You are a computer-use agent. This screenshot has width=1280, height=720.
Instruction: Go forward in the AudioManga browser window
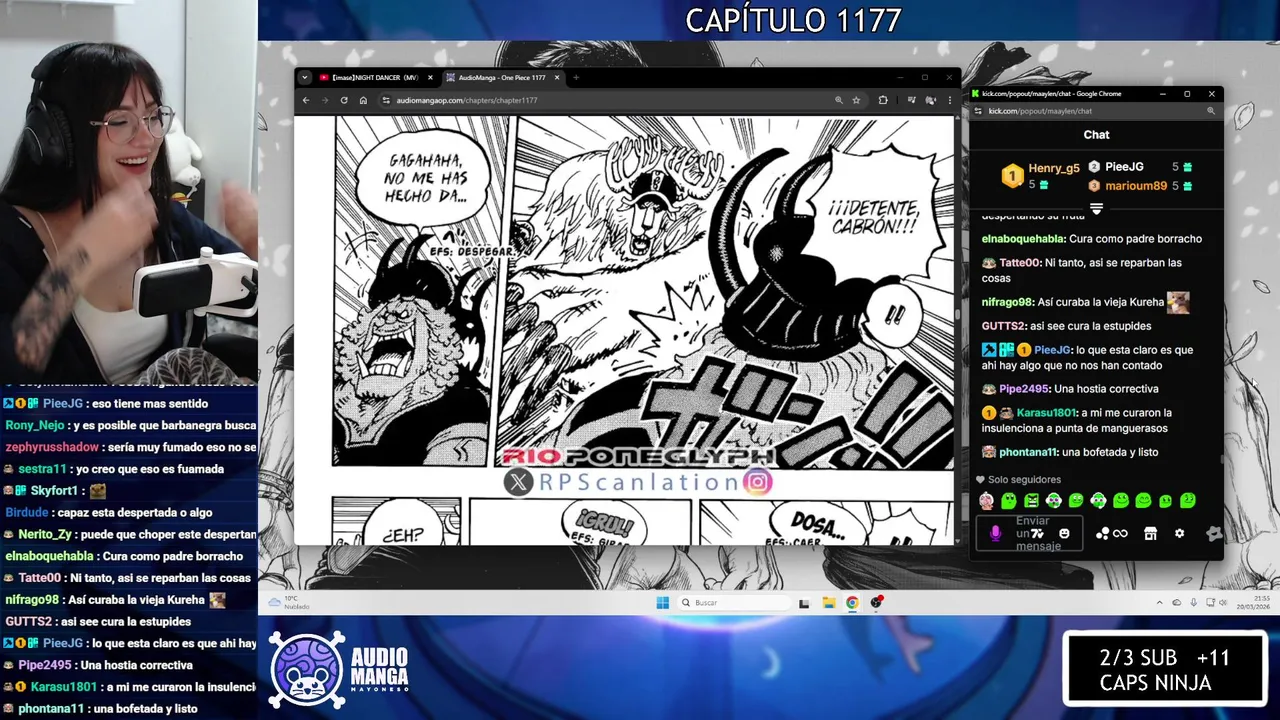[326, 100]
